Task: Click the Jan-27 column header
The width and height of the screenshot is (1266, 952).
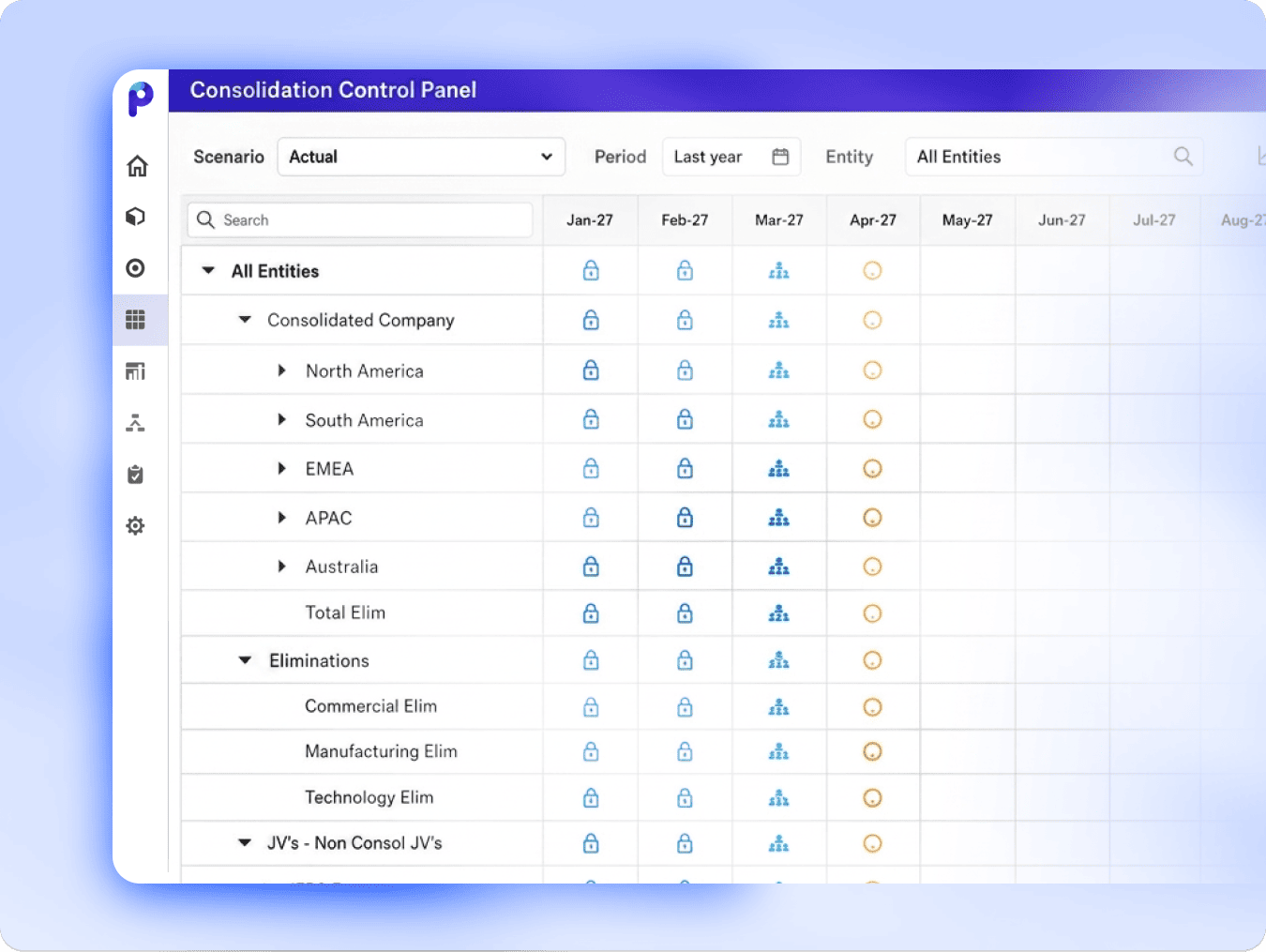Action: coord(590,220)
